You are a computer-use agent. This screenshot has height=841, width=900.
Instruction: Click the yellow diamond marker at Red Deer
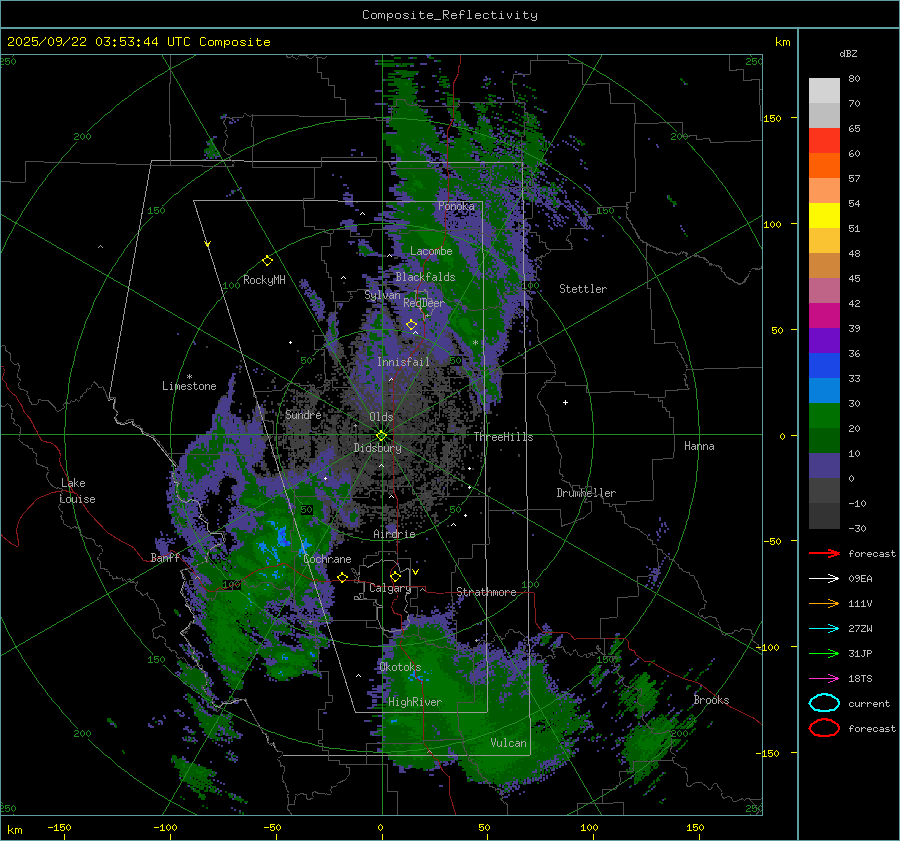(411, 325)
